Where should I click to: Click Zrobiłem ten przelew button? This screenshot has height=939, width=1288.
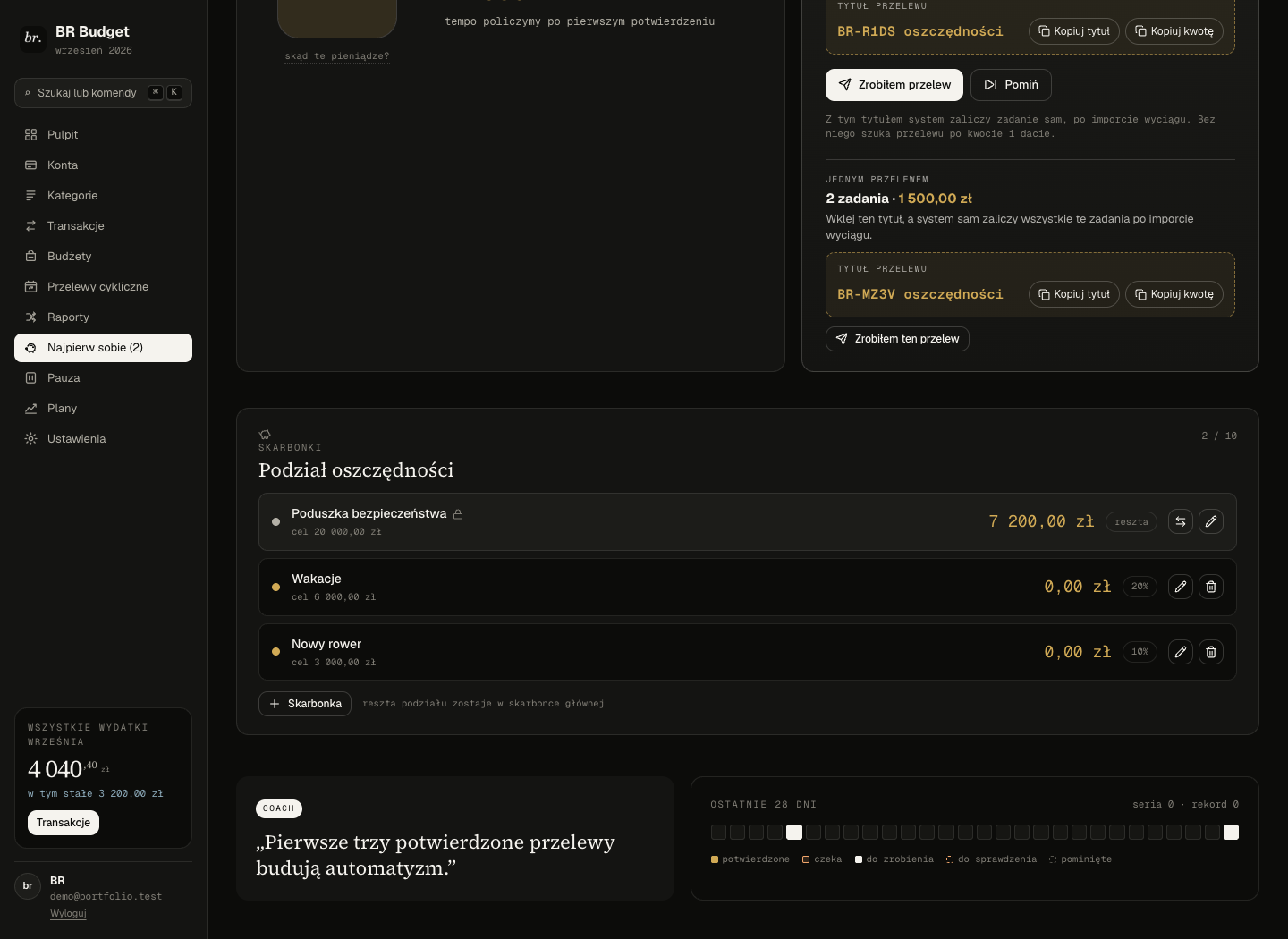click(897, 339)
